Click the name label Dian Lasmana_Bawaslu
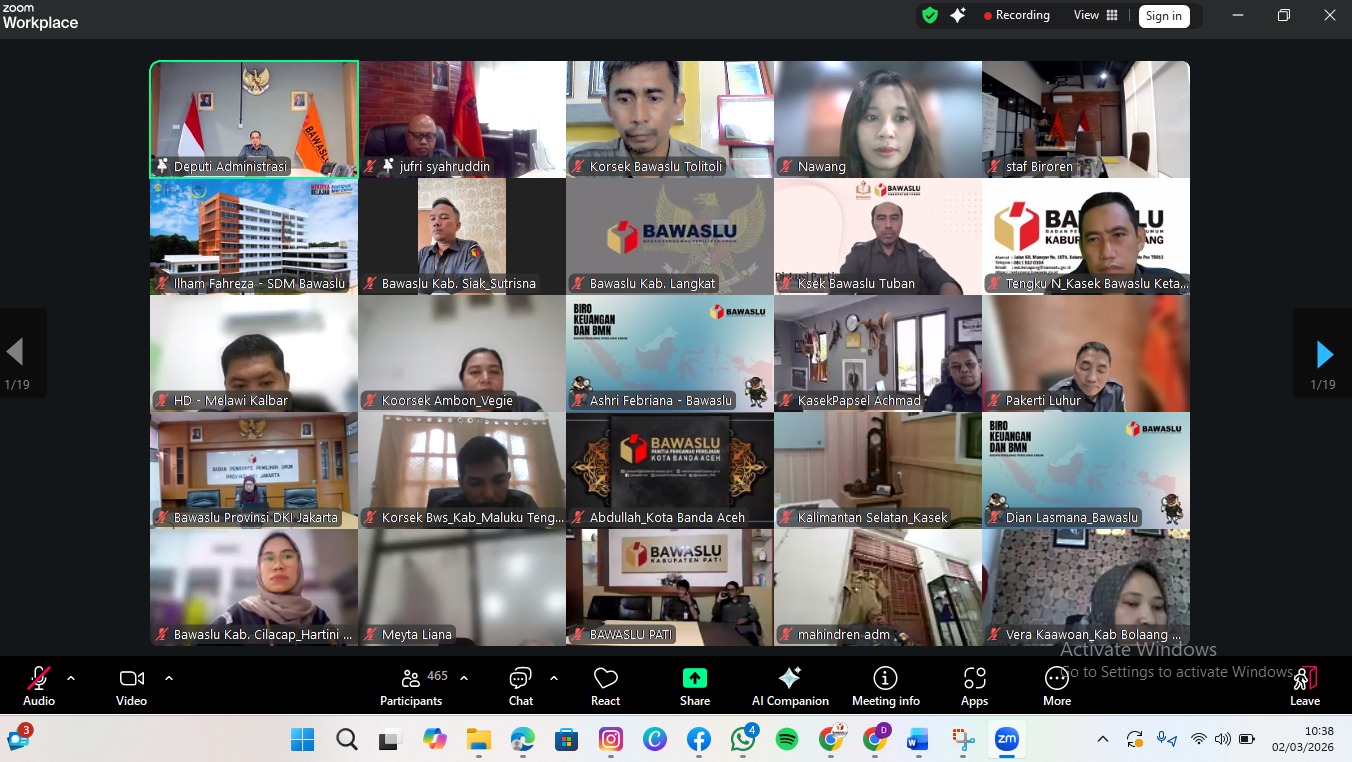Screen dimensions: 1352x762 [1072, 518]
